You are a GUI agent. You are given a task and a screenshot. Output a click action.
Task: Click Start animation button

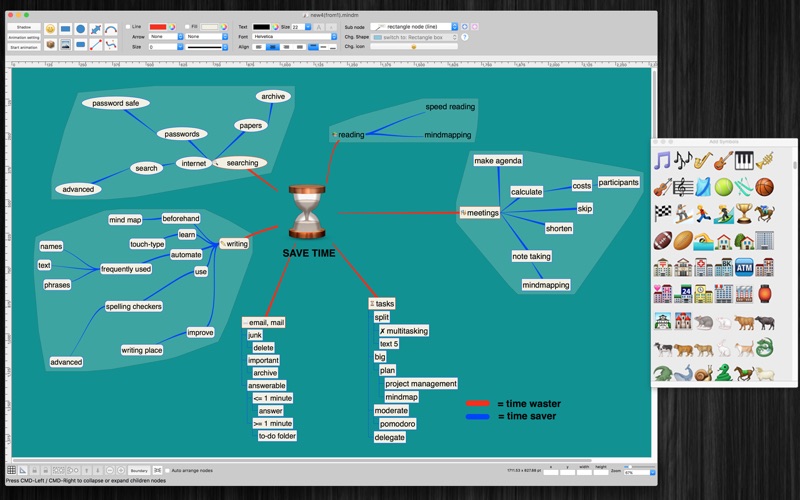pos(24,47)
